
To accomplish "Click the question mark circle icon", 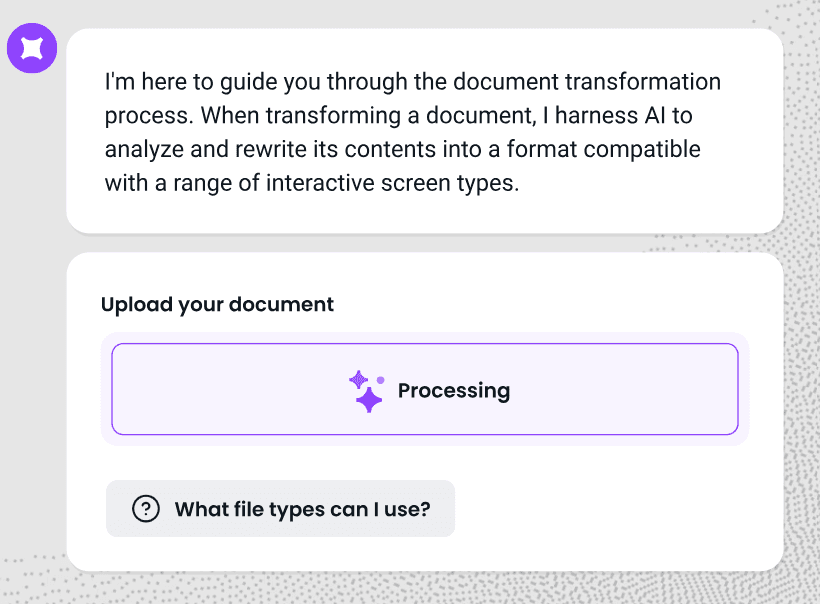I will [x=146, y=509].
